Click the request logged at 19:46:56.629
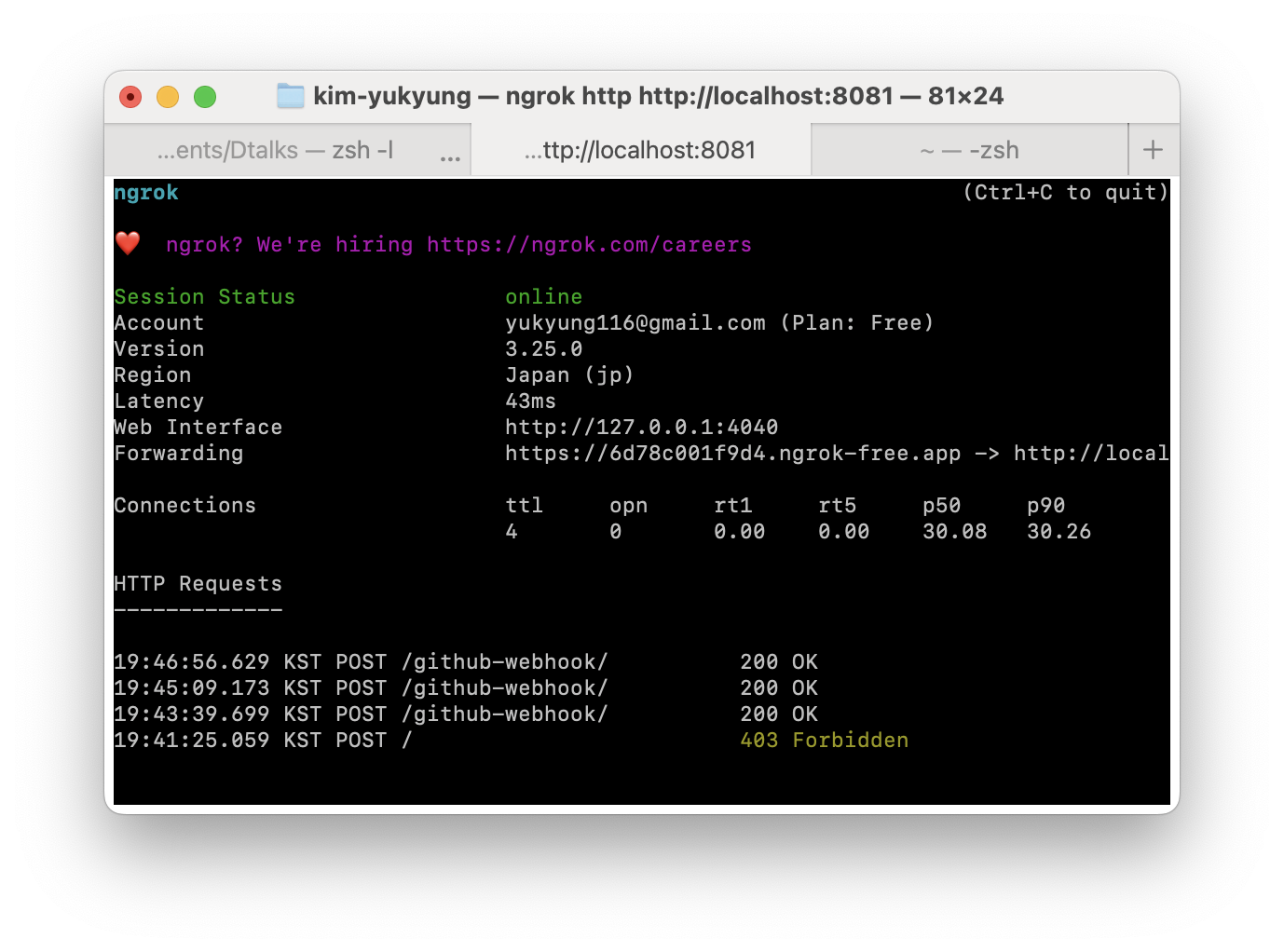Image resolution: width=1284 pixels, height=952 pixels. click(466, 662)
